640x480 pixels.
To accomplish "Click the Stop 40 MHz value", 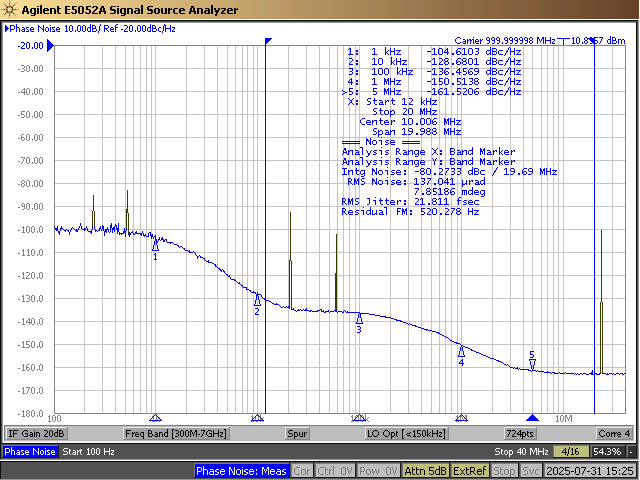I will point(521,452).
